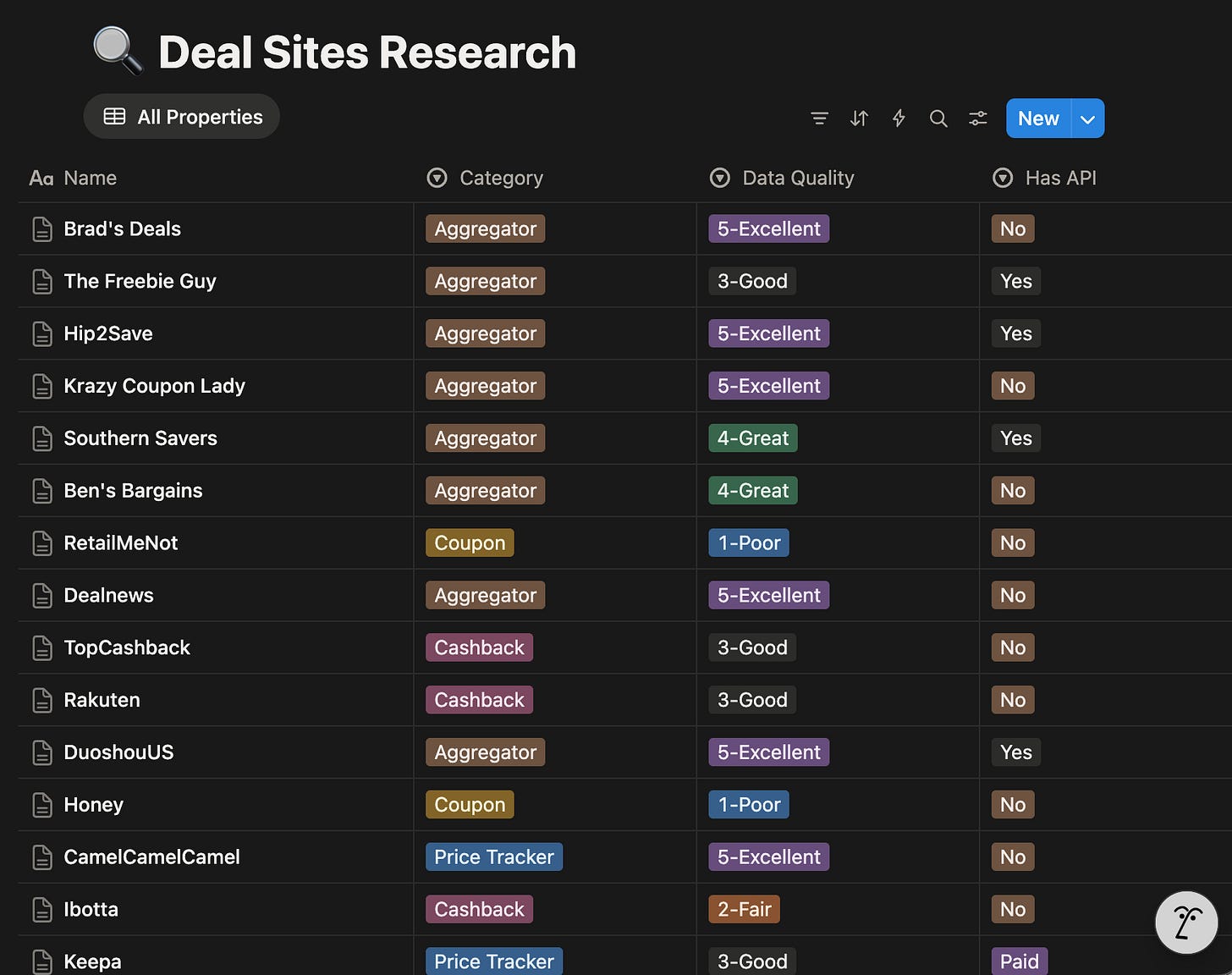Edit the Price Tracker tag for CamelCamelCamel
Image resolution: width=1232 pixels, height=975 pixels.
(x=494, y=857)
